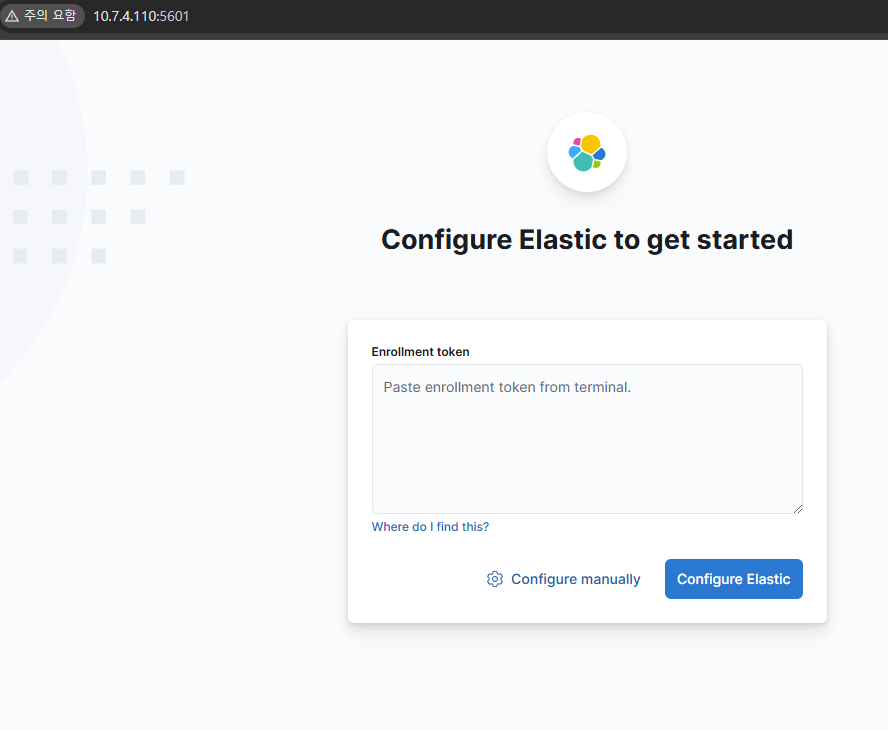Click the '주의 요함' security chip
This screenshot has height=730, width=888.
(41, 16)
